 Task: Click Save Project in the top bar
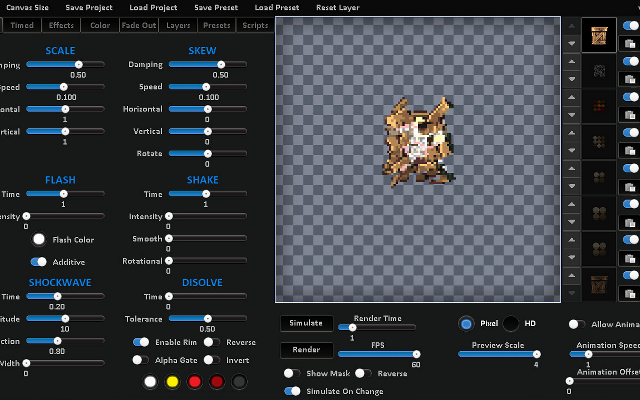89,7
